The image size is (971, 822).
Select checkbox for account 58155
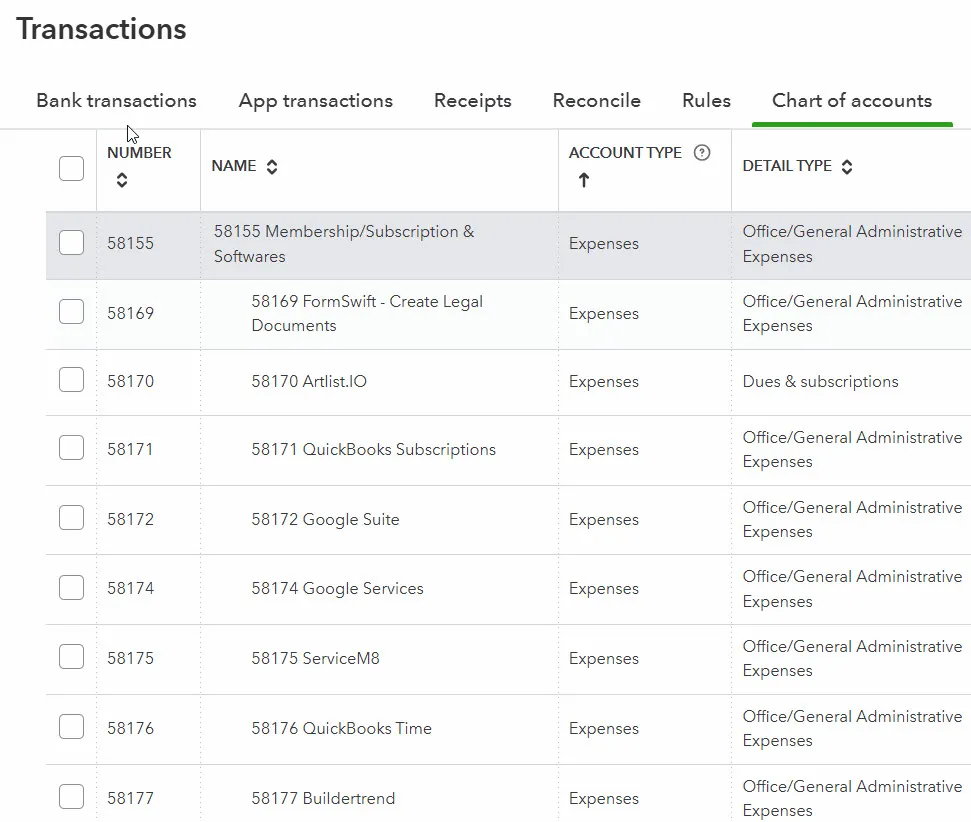tap(71, 243)
